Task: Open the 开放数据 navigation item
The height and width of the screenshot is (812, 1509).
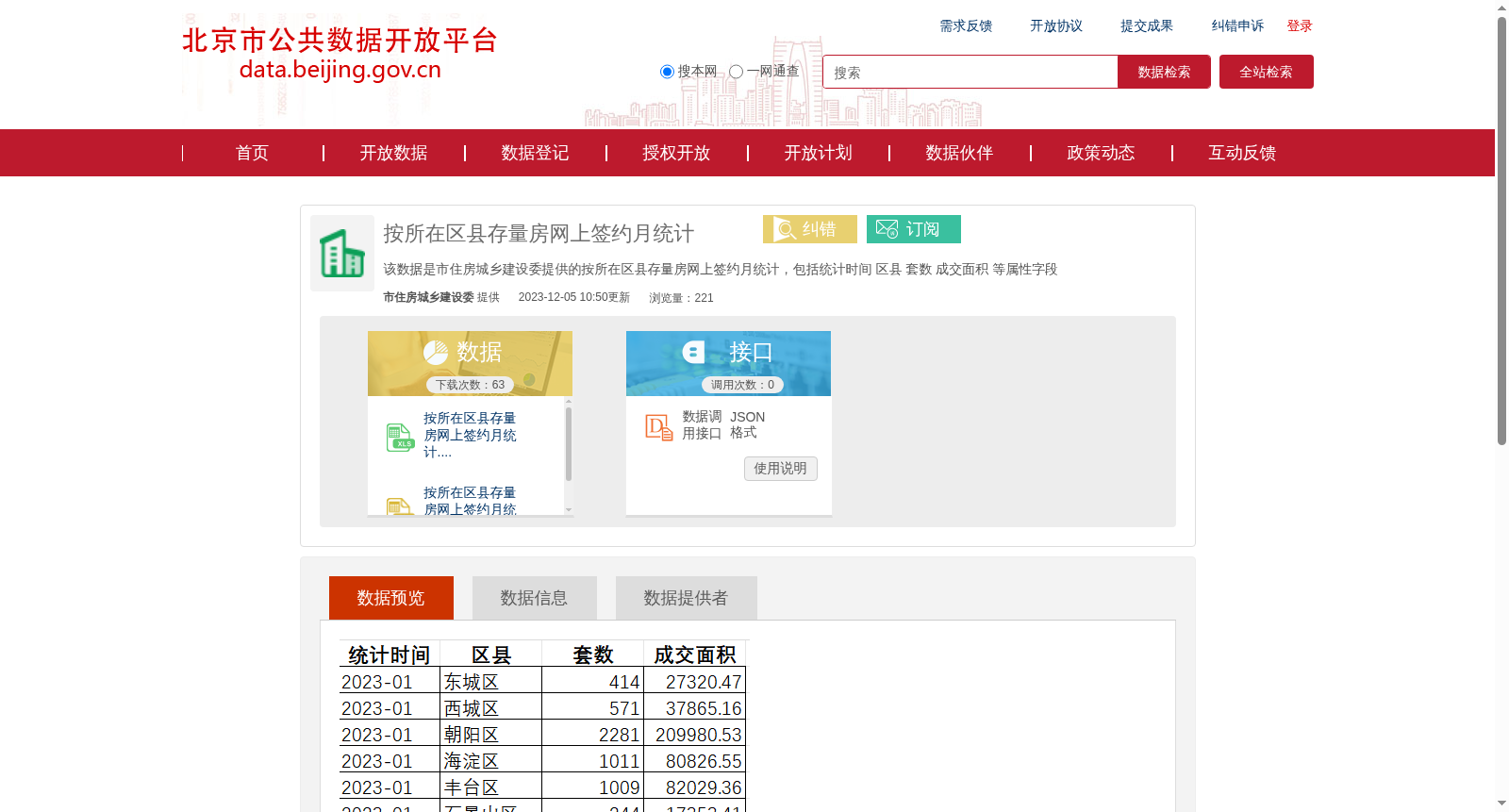Action: pos(393,153)
